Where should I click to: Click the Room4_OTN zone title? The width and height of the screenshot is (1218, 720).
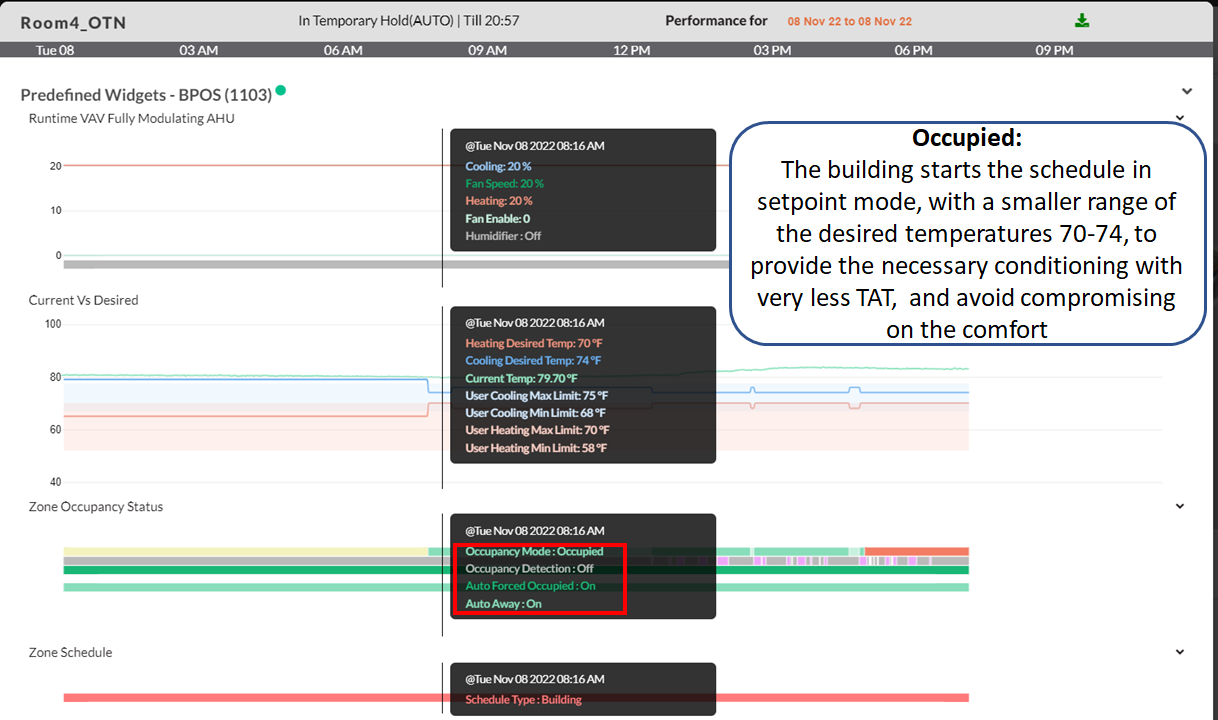pyautogui.click(x=73, y=22)
